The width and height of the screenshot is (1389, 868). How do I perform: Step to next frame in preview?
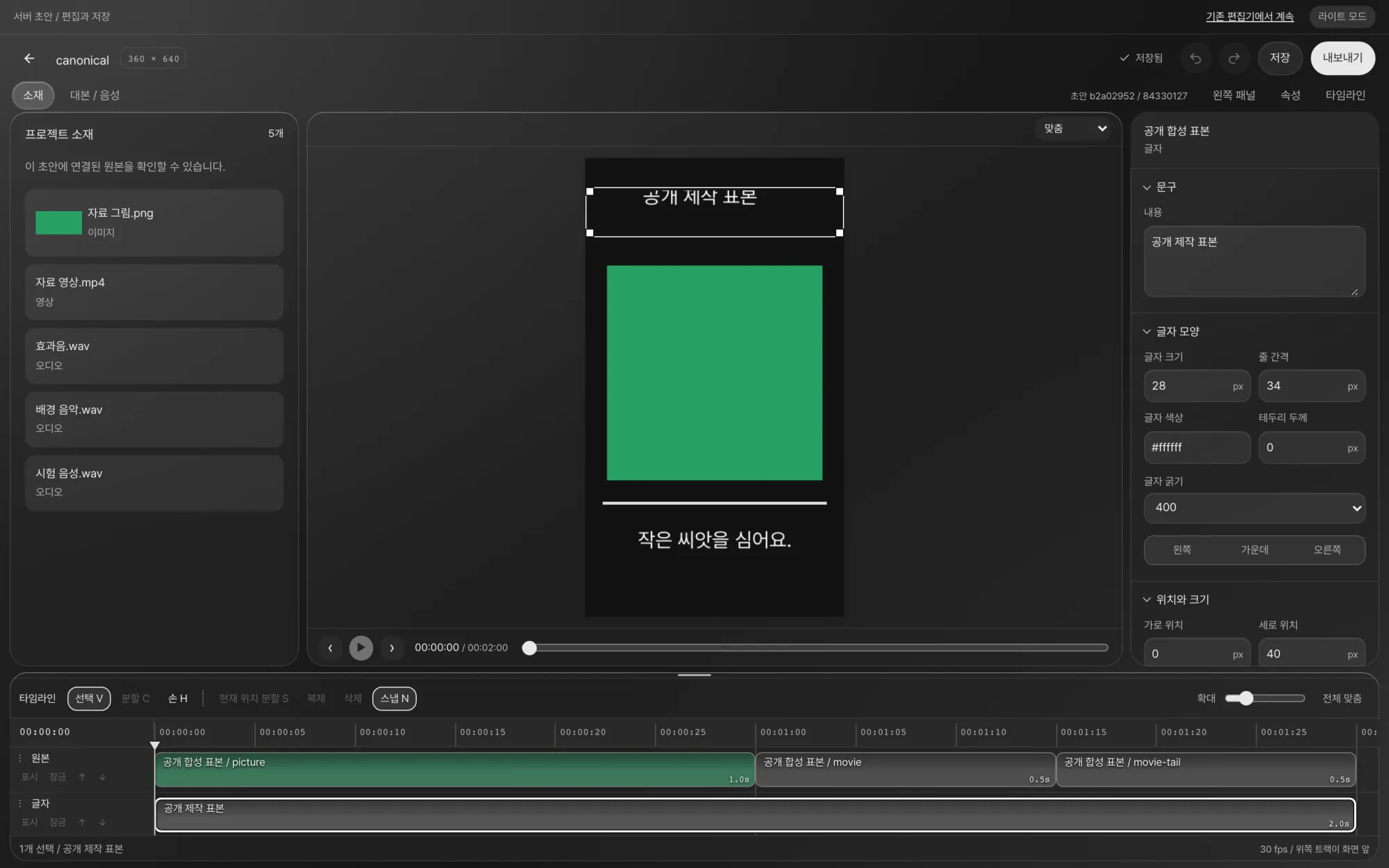(392, 648)
